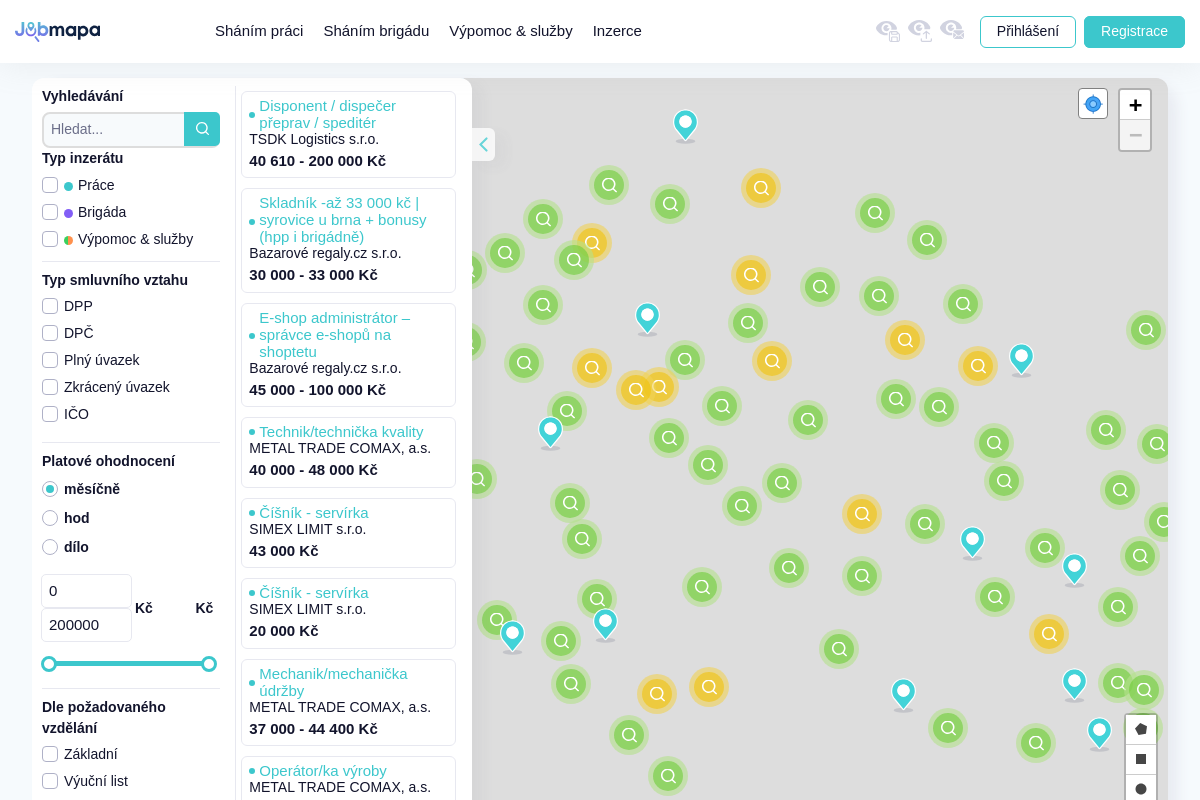Click the 30 000 - 33 000 Kč salary
This screenshot has height=800, width=1200.
click(313, 275)
